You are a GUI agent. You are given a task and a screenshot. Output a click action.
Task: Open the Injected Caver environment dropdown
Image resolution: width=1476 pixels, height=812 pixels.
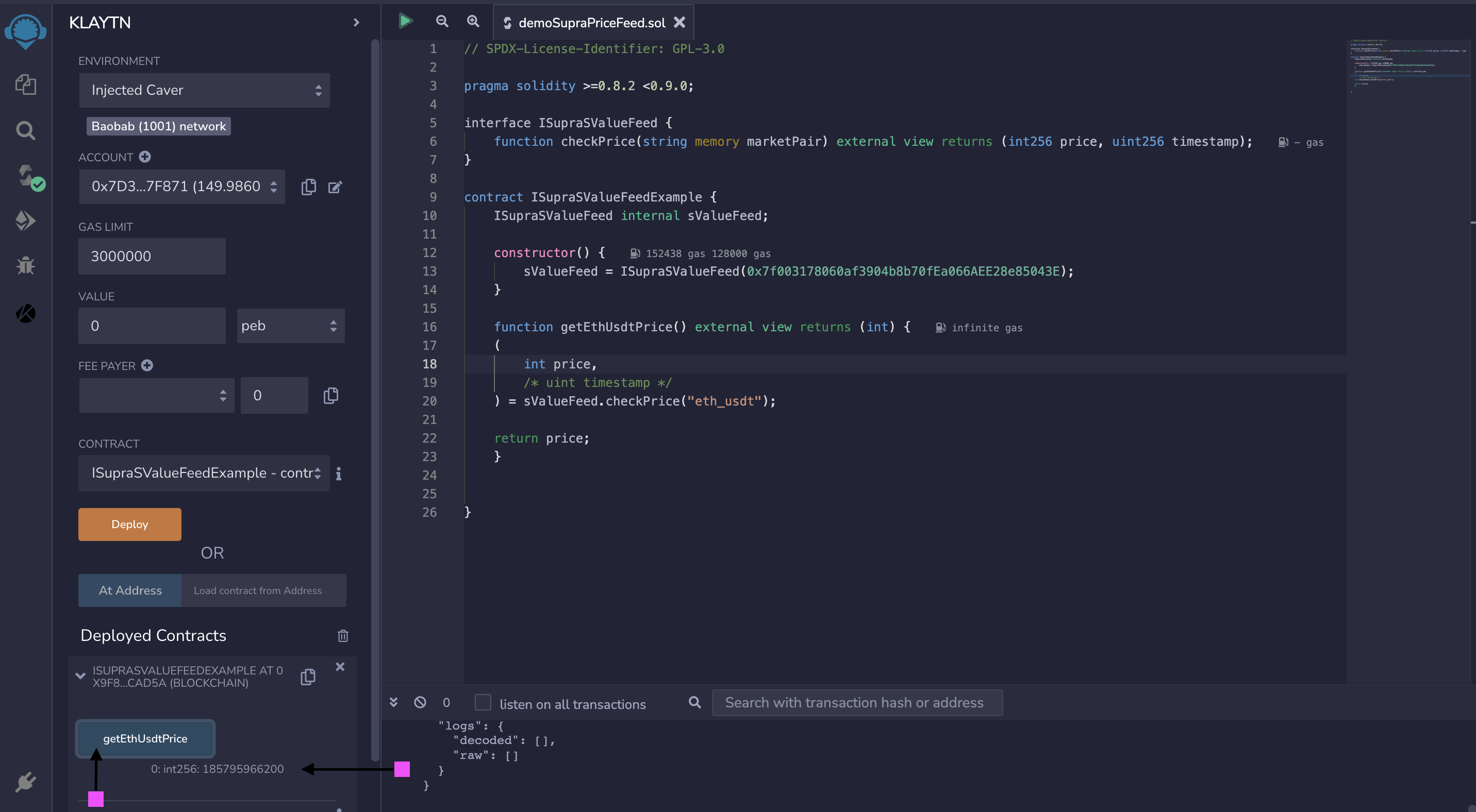[x=204, y=90]
